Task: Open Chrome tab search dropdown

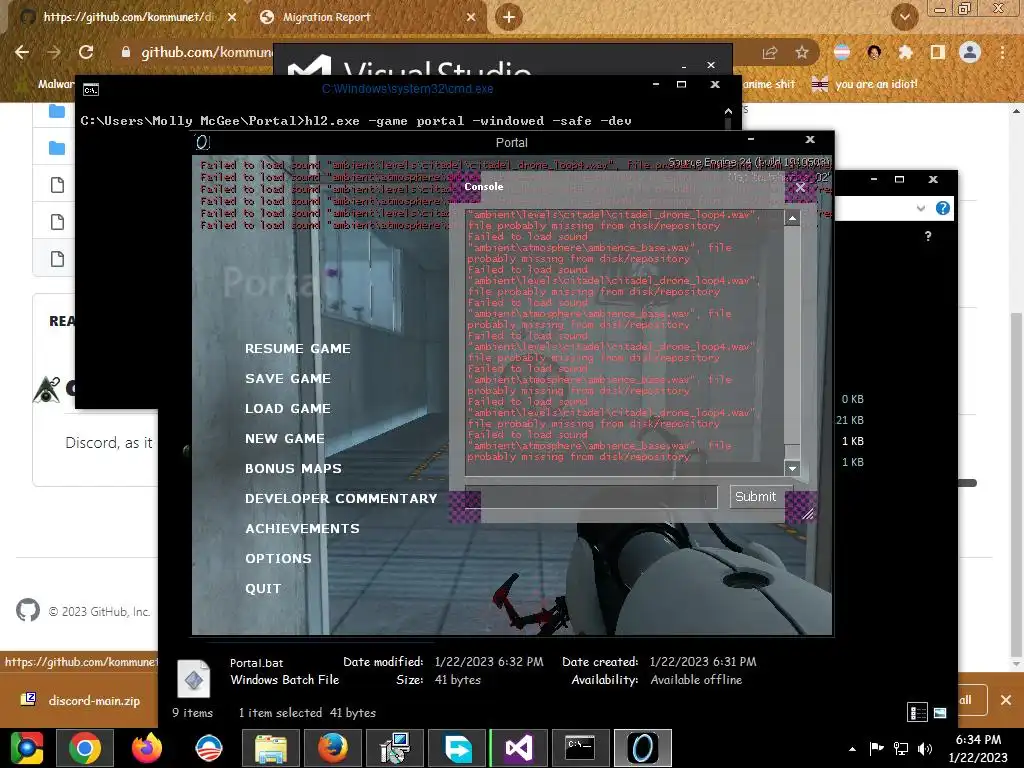Action: coord(904,18)
